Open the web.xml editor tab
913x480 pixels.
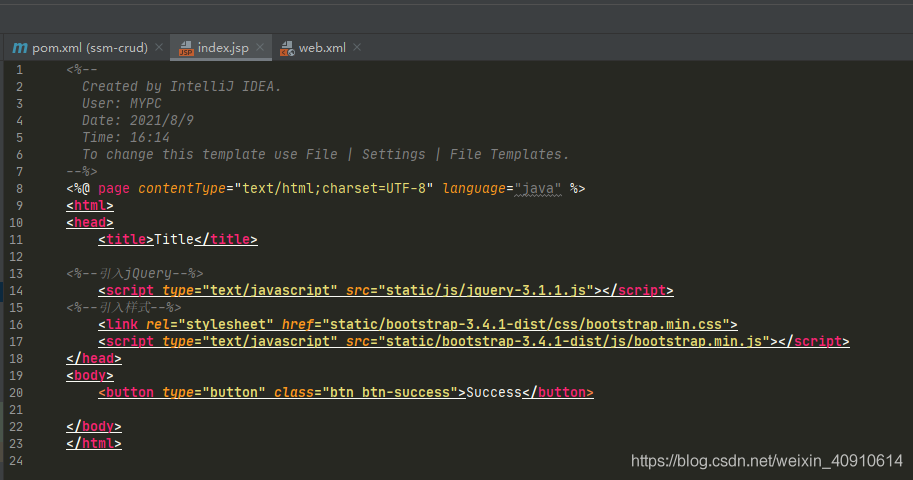point(320,48)
